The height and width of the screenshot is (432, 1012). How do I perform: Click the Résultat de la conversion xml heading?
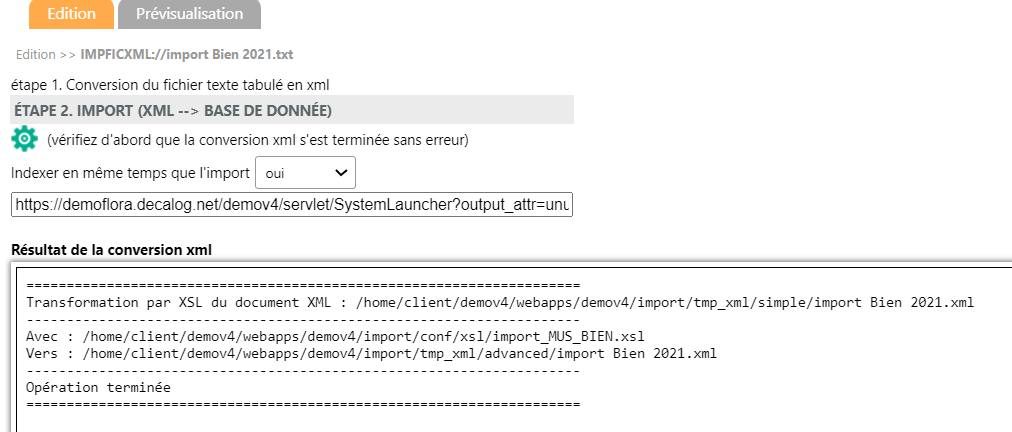[112, 249]
